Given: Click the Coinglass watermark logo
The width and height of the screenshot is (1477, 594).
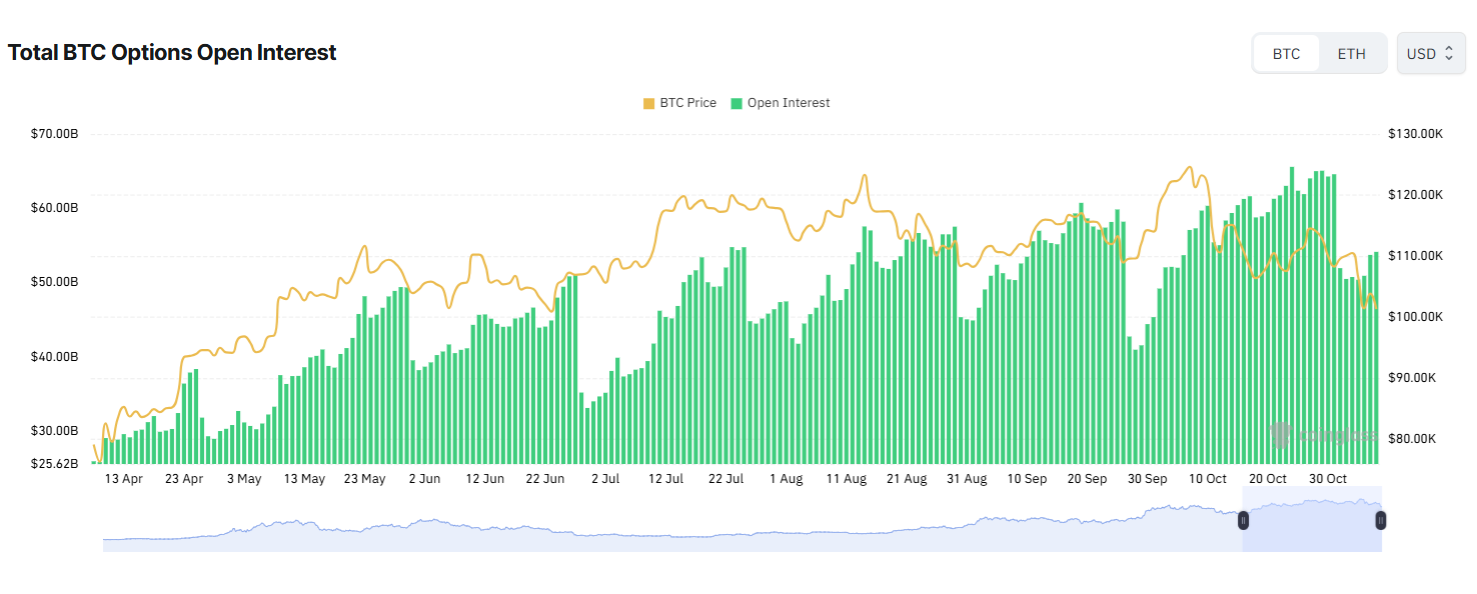Looking at the screenshot, I should (x=1283, y=434).
